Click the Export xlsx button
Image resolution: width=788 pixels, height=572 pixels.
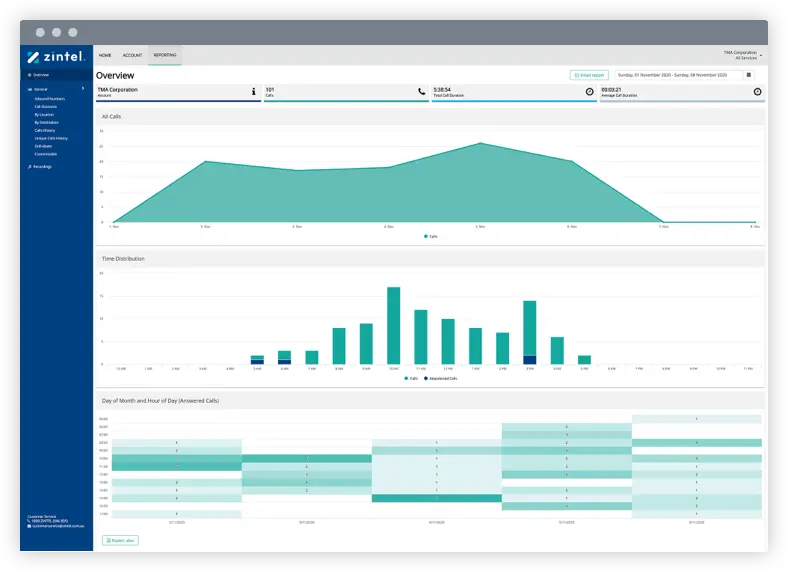[120, 540]
